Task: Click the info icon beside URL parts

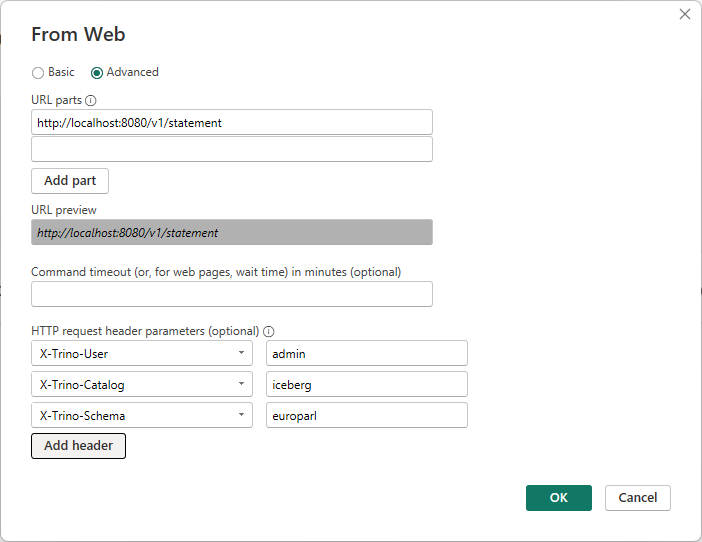Action: pos(91,101)
